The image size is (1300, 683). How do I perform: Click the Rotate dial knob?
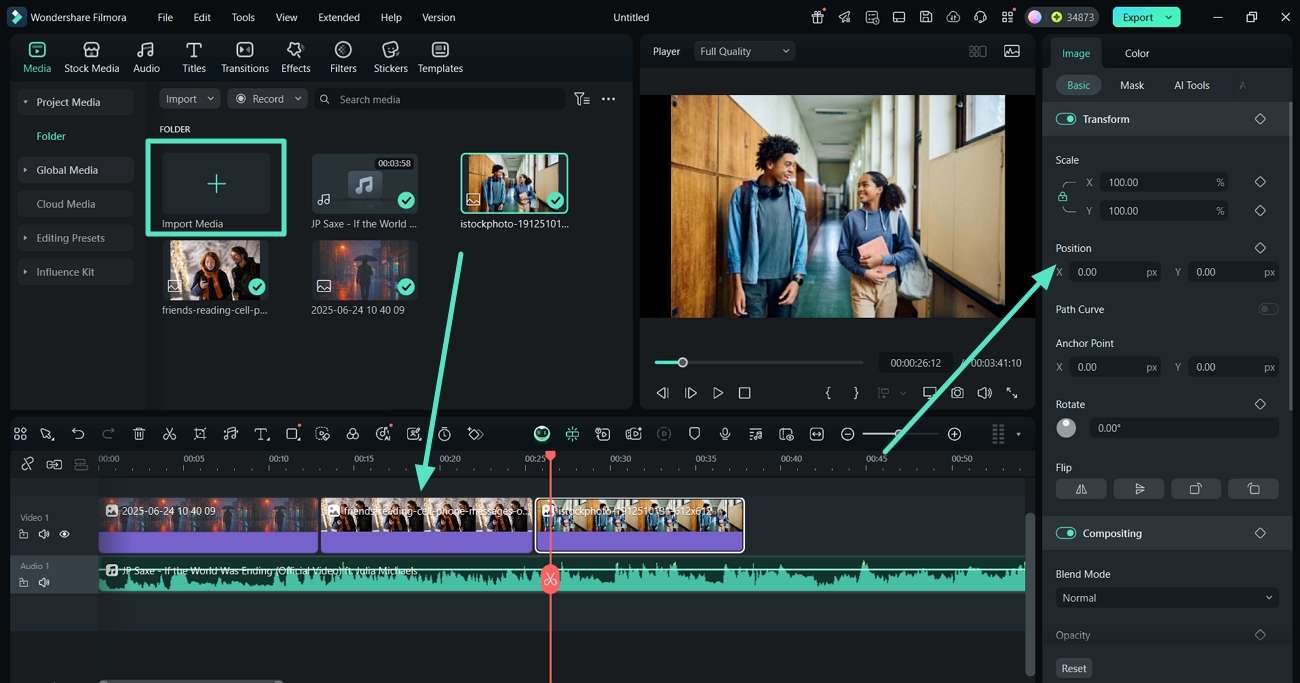(1066, 428)
